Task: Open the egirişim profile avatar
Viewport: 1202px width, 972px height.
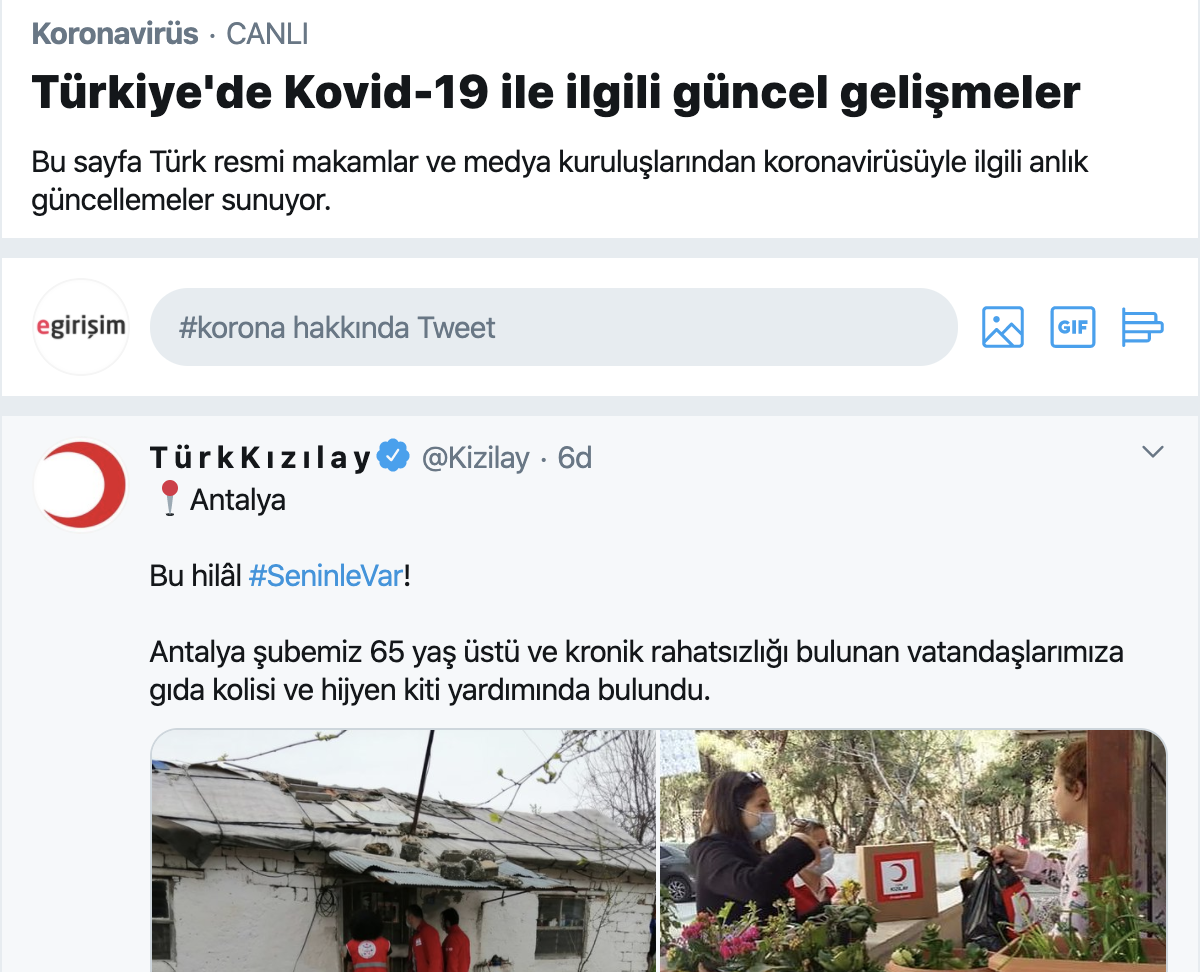Action: click(81, 327)
